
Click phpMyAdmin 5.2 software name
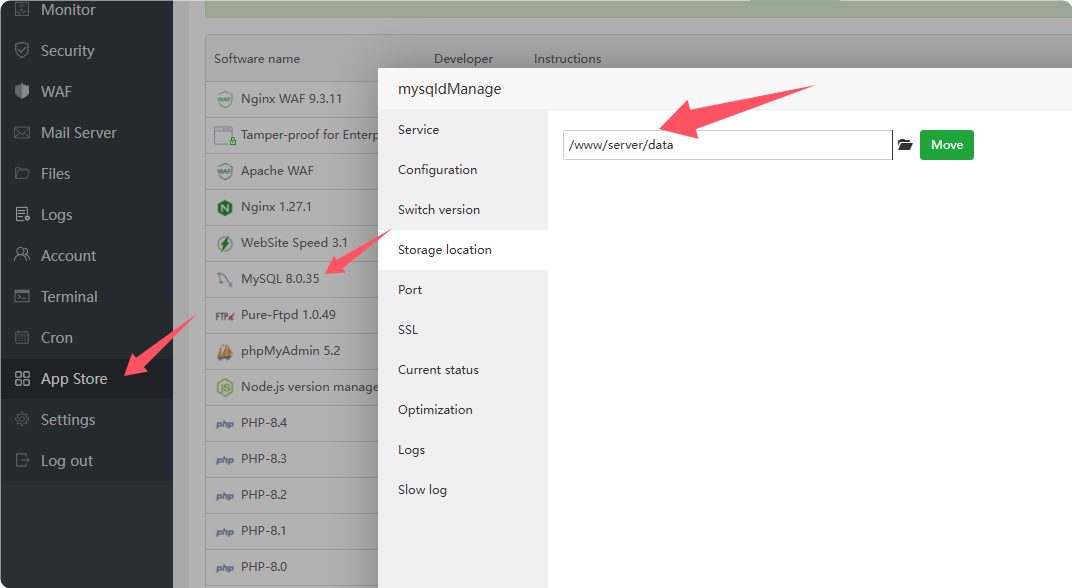tap(291, 351)
